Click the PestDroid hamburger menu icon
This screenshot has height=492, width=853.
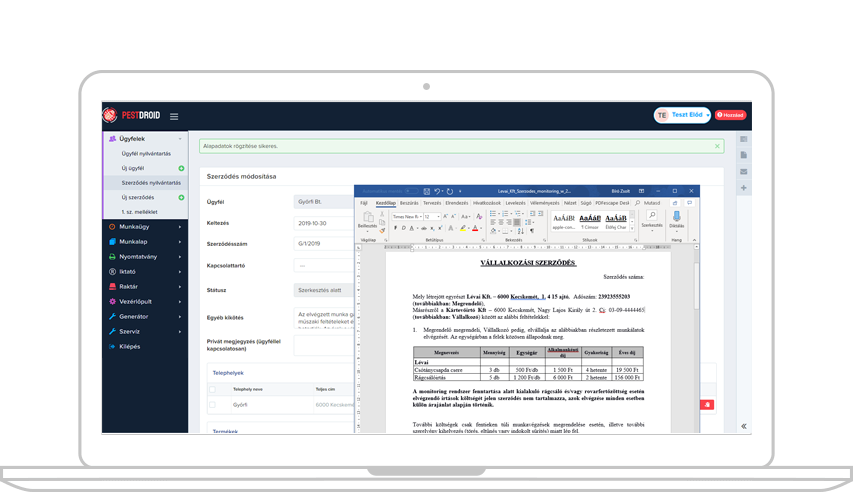(174, 116)
